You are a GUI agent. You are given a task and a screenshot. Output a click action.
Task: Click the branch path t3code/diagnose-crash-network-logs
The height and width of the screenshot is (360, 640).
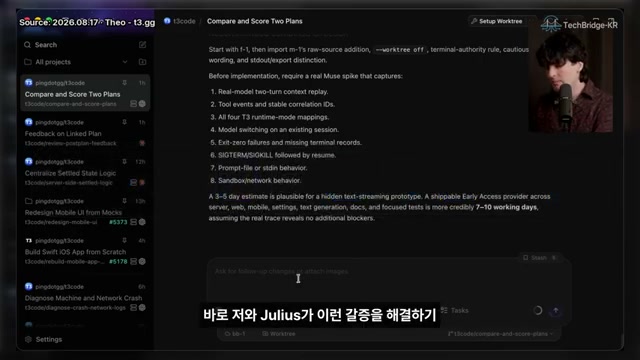tap(75, 308)
